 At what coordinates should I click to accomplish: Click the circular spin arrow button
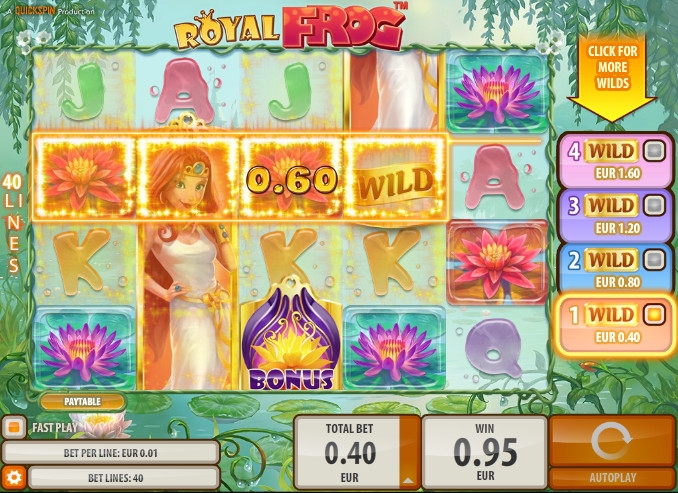(612, 441)
